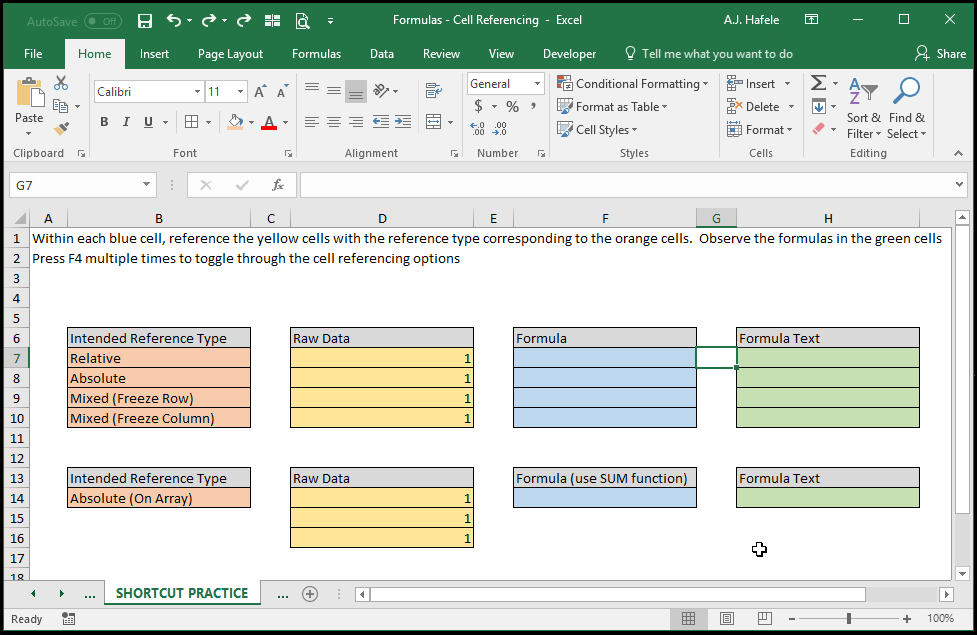The height and width of the screenshot is (635, 977).
Task: Click the Print Preview icon in title bar
Action: tap(302, 21)
